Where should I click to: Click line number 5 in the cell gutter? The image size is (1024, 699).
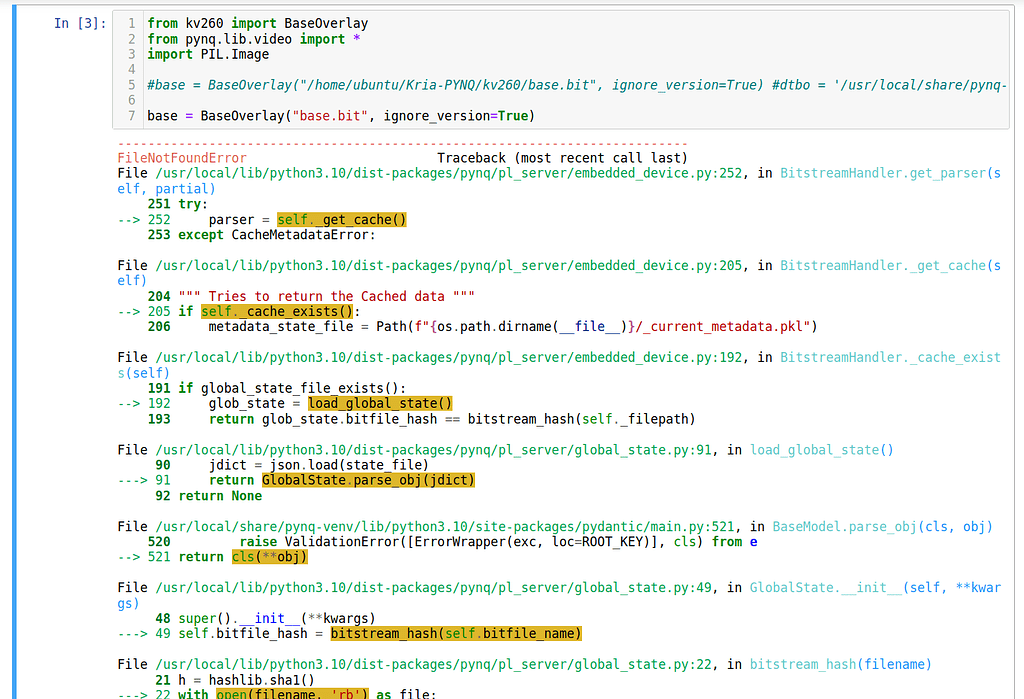click(131, 85)
